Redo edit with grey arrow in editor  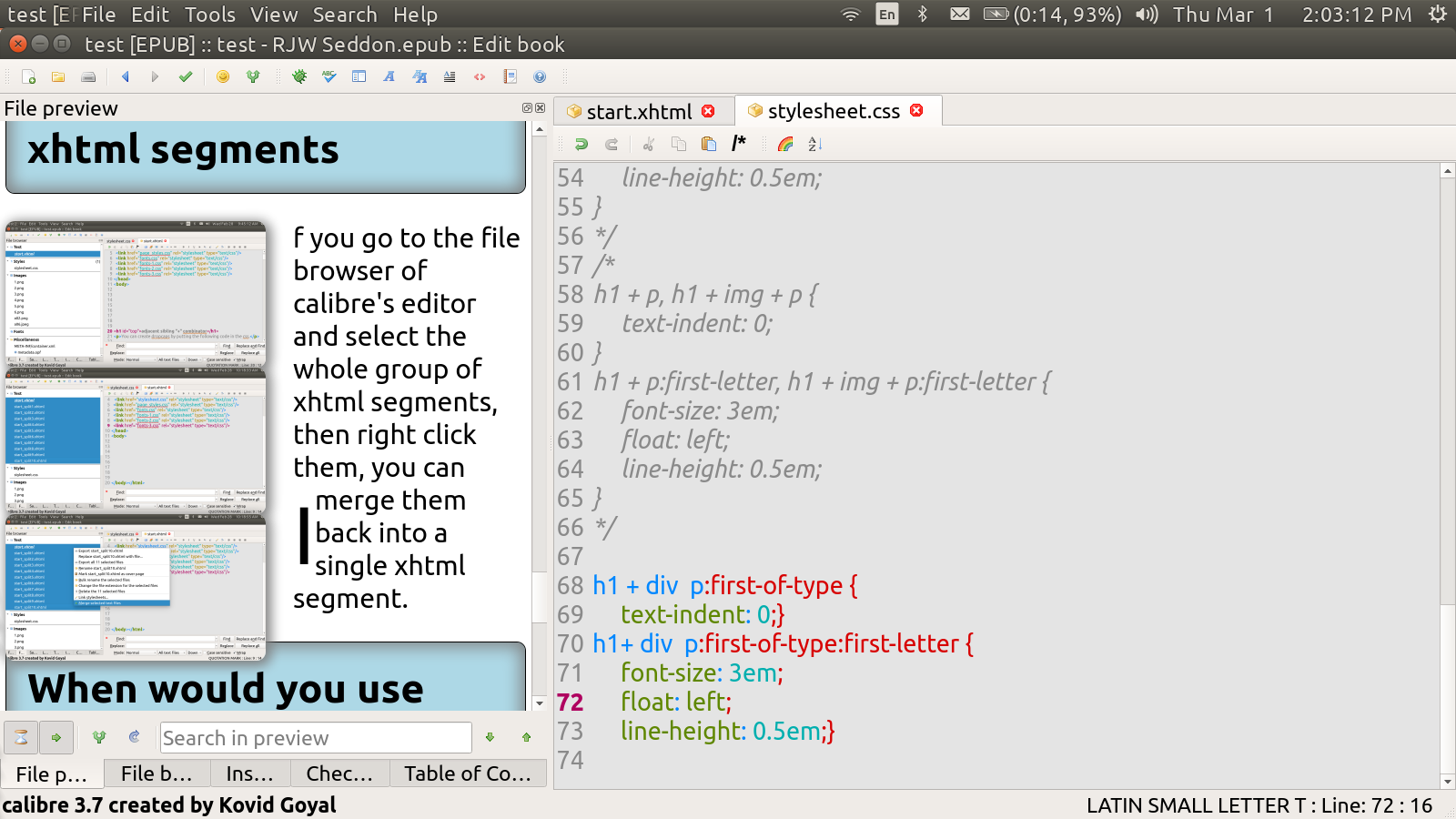click(612, 144)
